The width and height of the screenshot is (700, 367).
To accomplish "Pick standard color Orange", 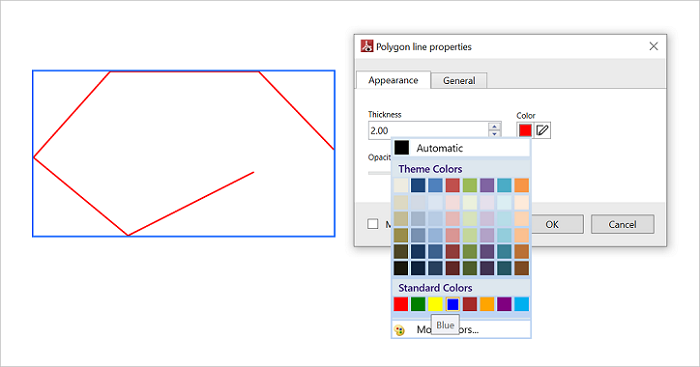I will (487, 304).
